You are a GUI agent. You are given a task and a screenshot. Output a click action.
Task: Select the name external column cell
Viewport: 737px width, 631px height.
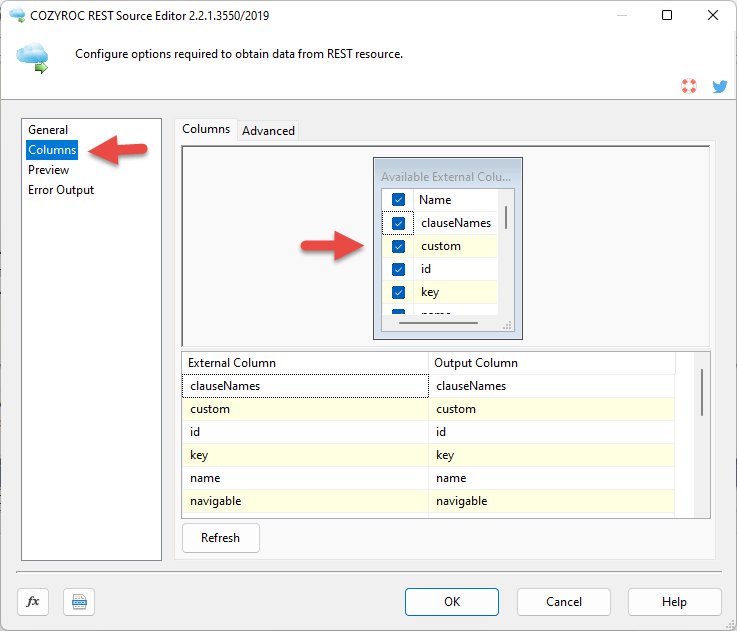pos(305,478)
